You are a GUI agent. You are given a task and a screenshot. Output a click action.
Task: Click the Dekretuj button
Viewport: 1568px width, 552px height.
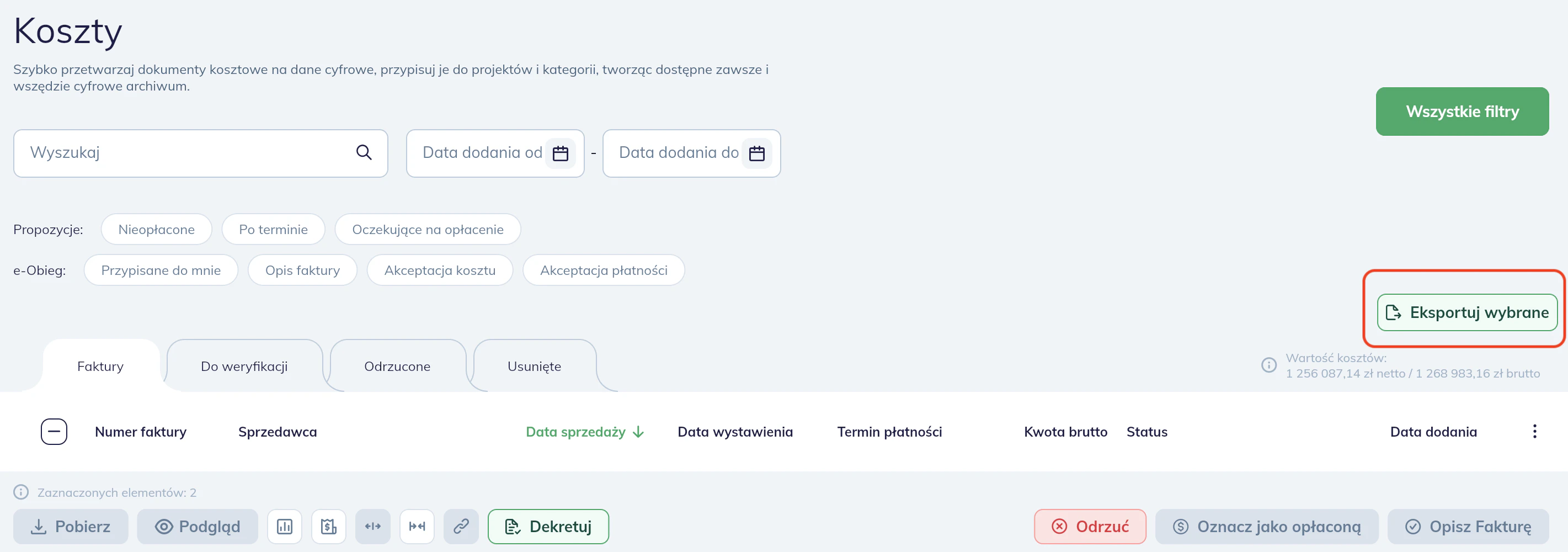tap(547, 527)
